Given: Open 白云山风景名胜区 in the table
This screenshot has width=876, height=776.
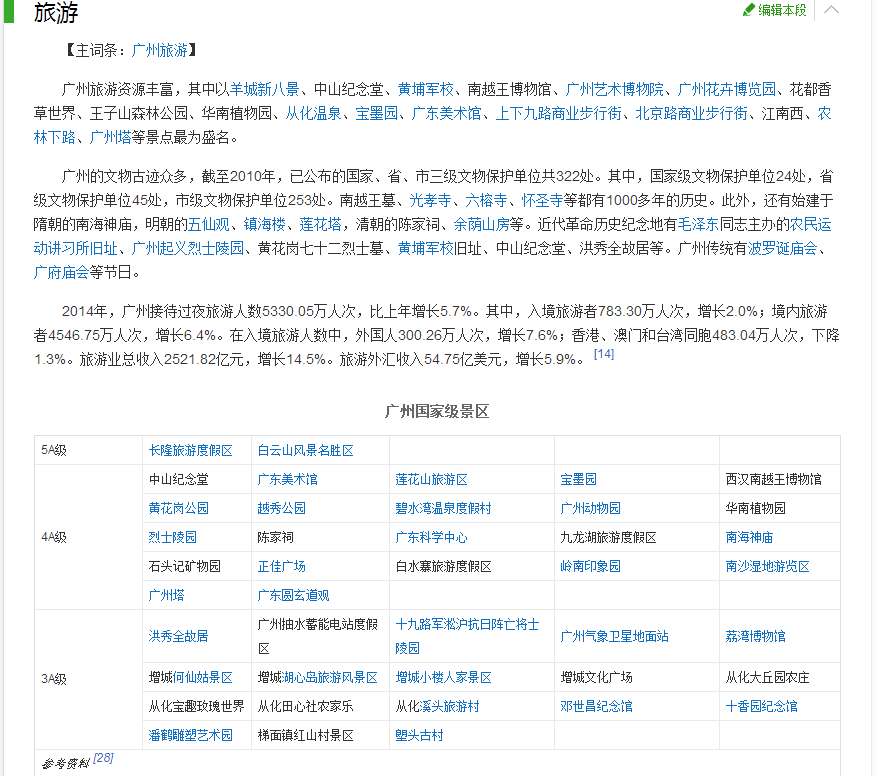Looking at the screenshot, I should pos(306,451).
